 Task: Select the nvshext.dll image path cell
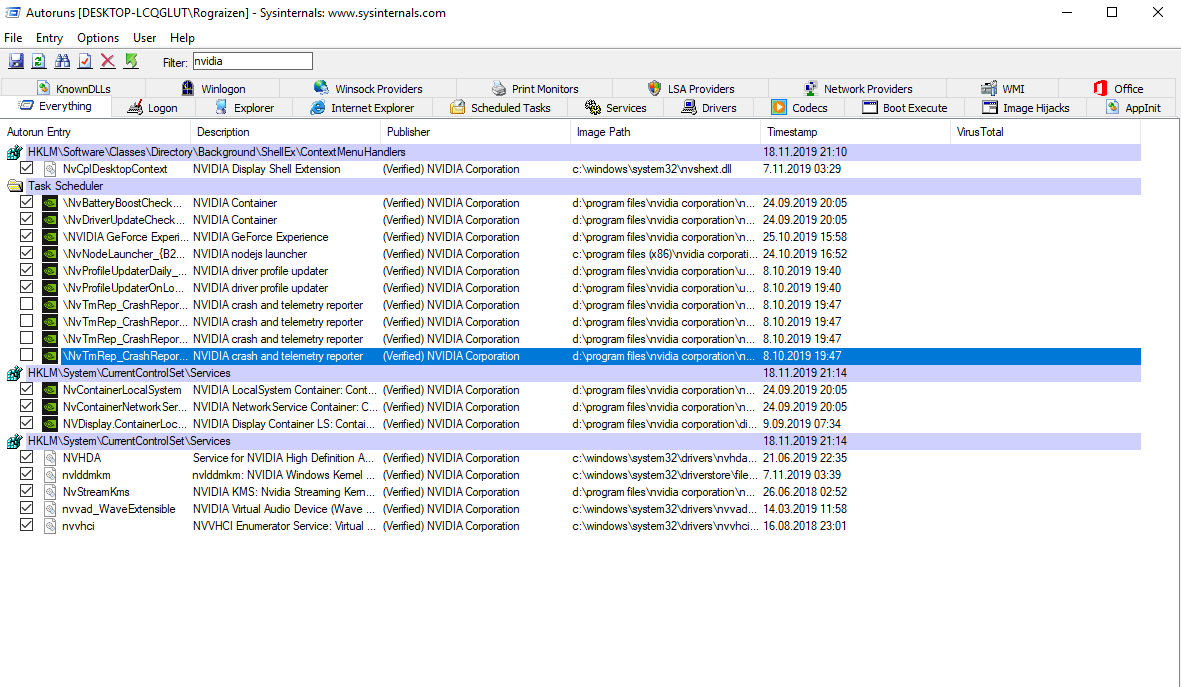pos(652,169)
